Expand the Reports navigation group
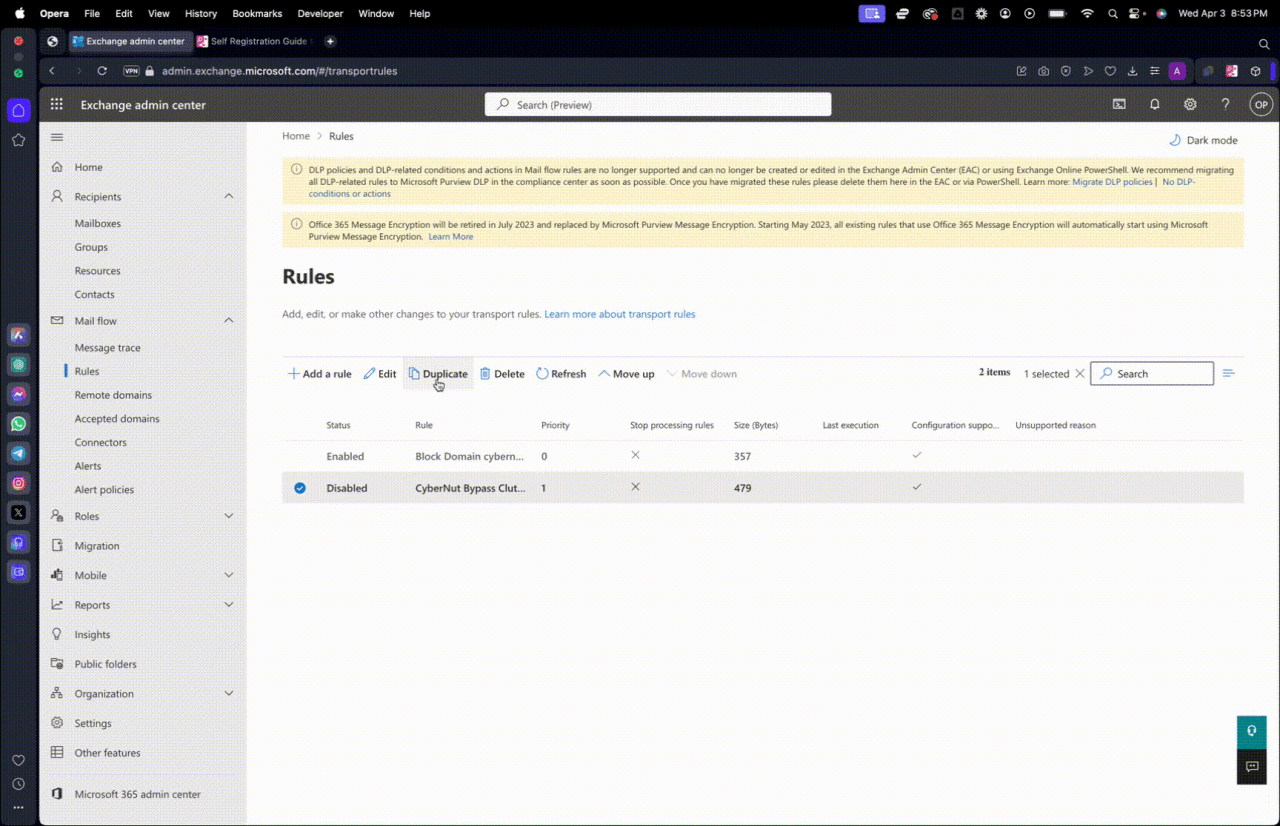The height and width of the screenshot is (826, 1280). click(x=228, y=605)
